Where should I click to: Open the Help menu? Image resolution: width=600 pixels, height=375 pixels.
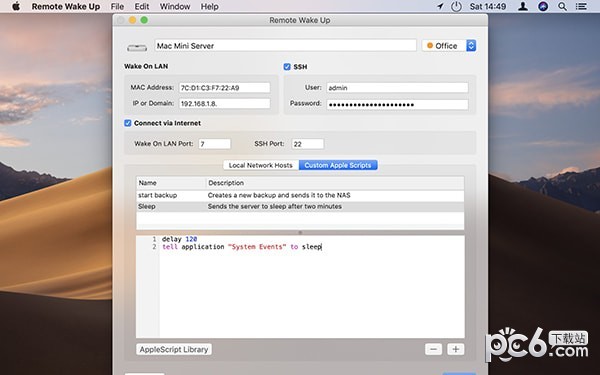(210, 6)
